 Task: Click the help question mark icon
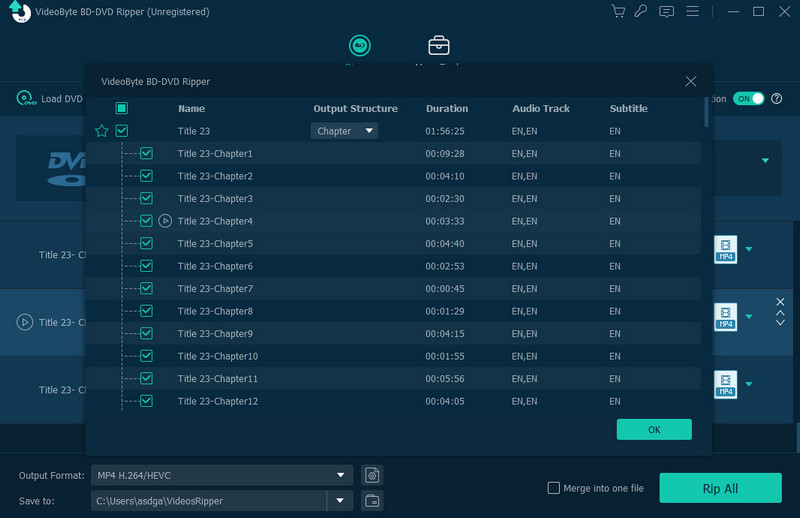click(777, 99)
